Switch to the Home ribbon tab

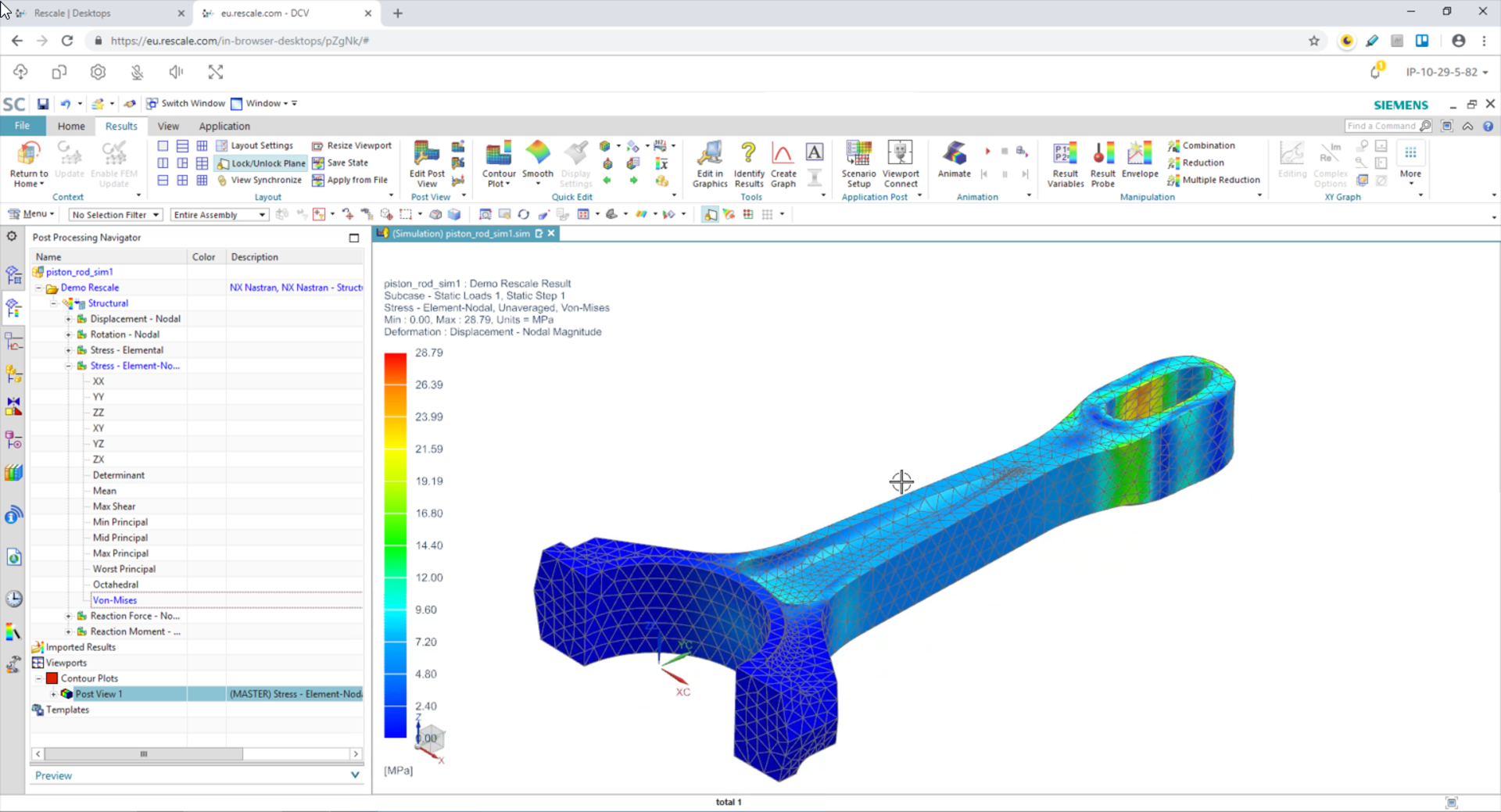click(x=71, y=126)
